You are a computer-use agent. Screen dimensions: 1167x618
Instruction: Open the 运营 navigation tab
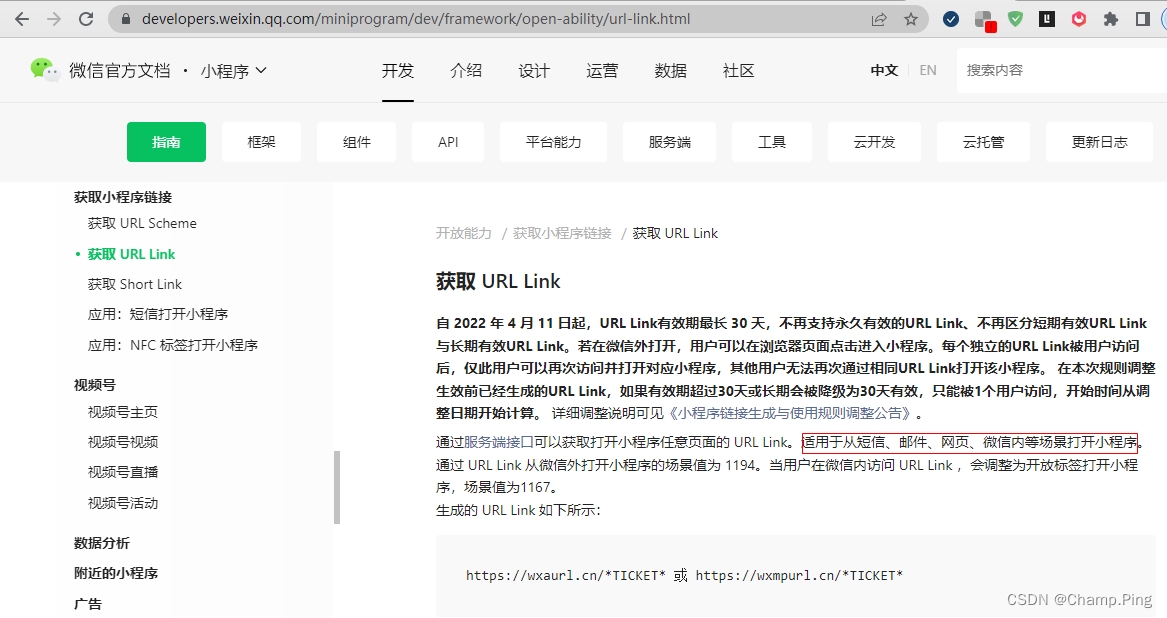(x=602, y=71)
